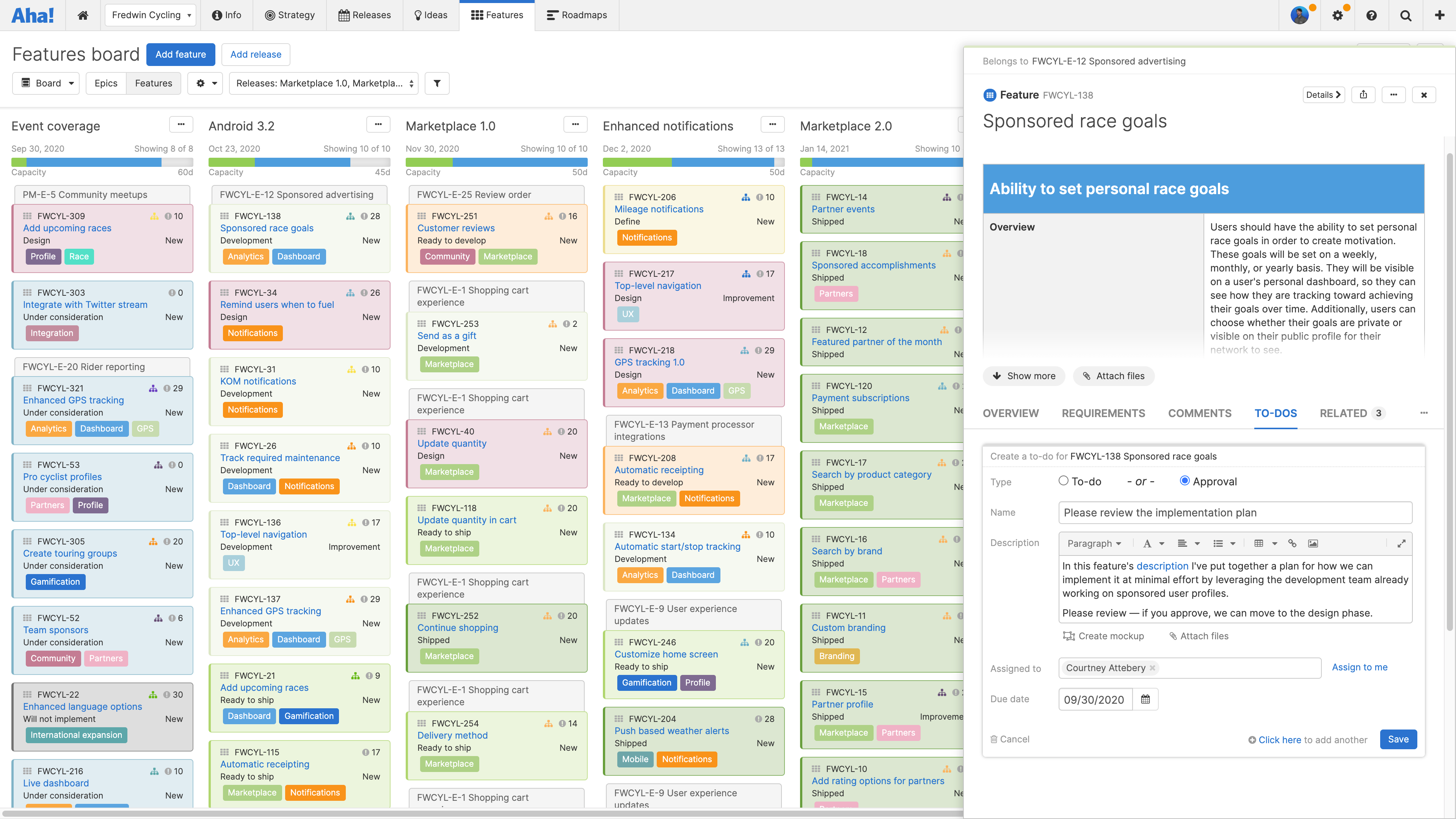Click the Add feature button
This screenshot has width=1456, height=819.
click(180, 54)
